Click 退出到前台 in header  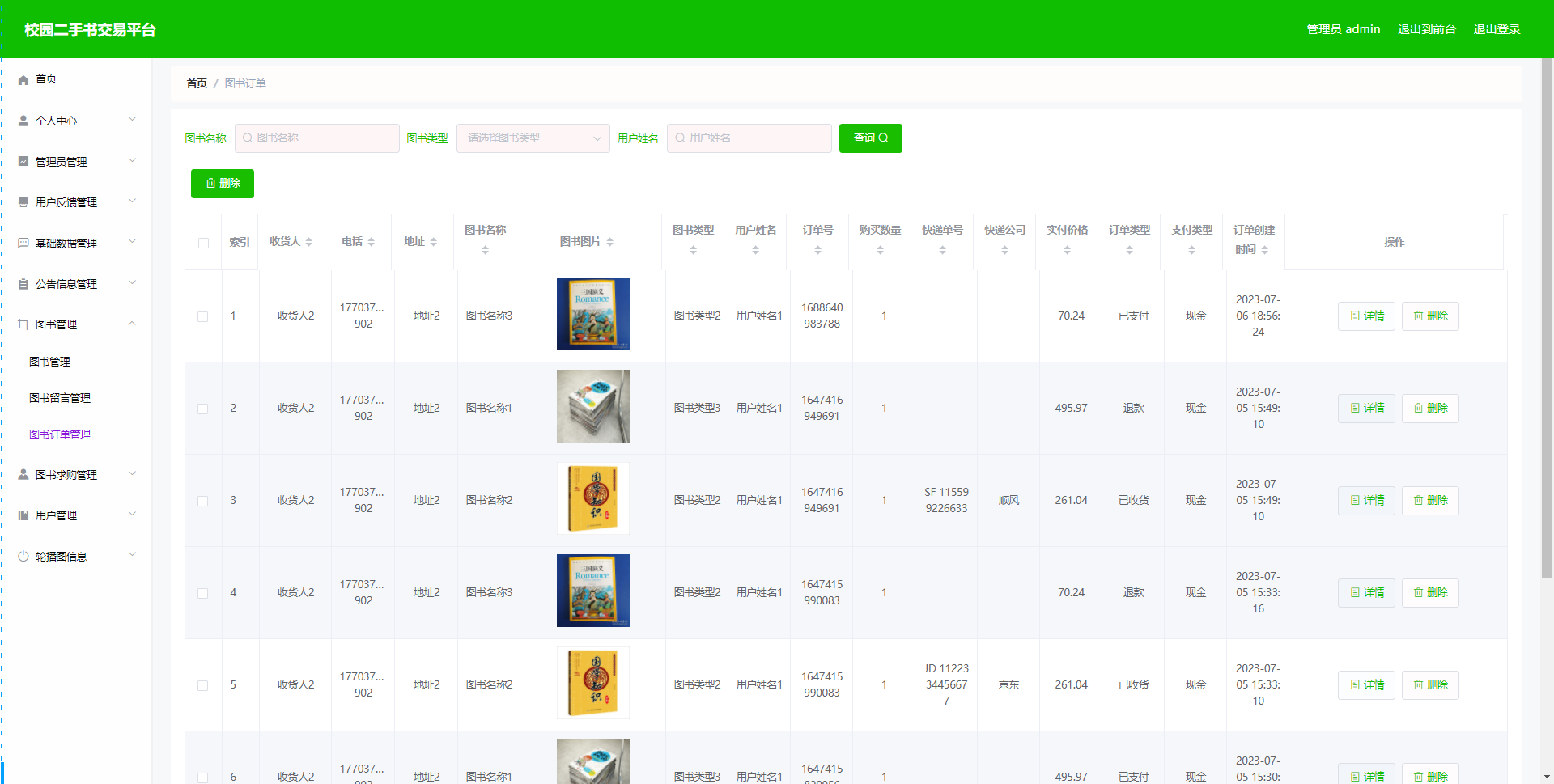1427,29
